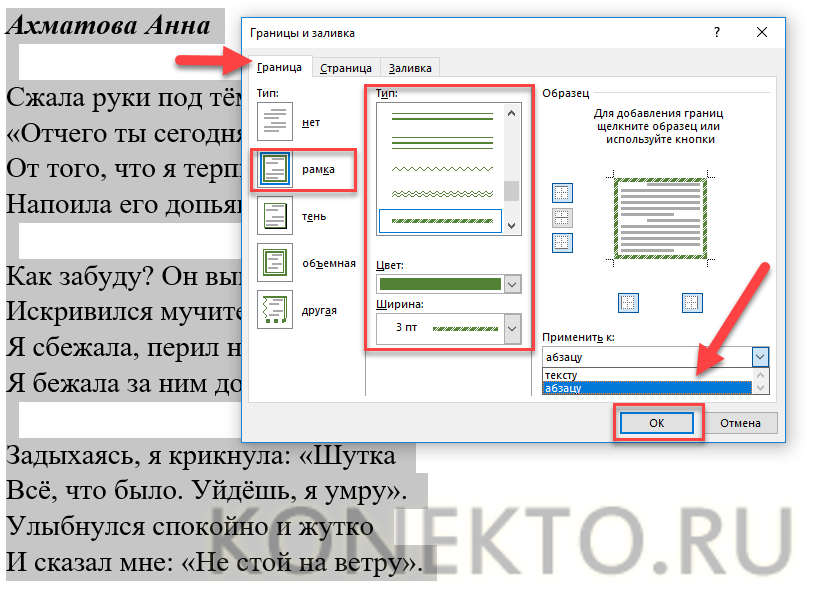Open the 'Цвет' color dropdown
The height and width of the screenshot is (599, 829).
point(513,285)
